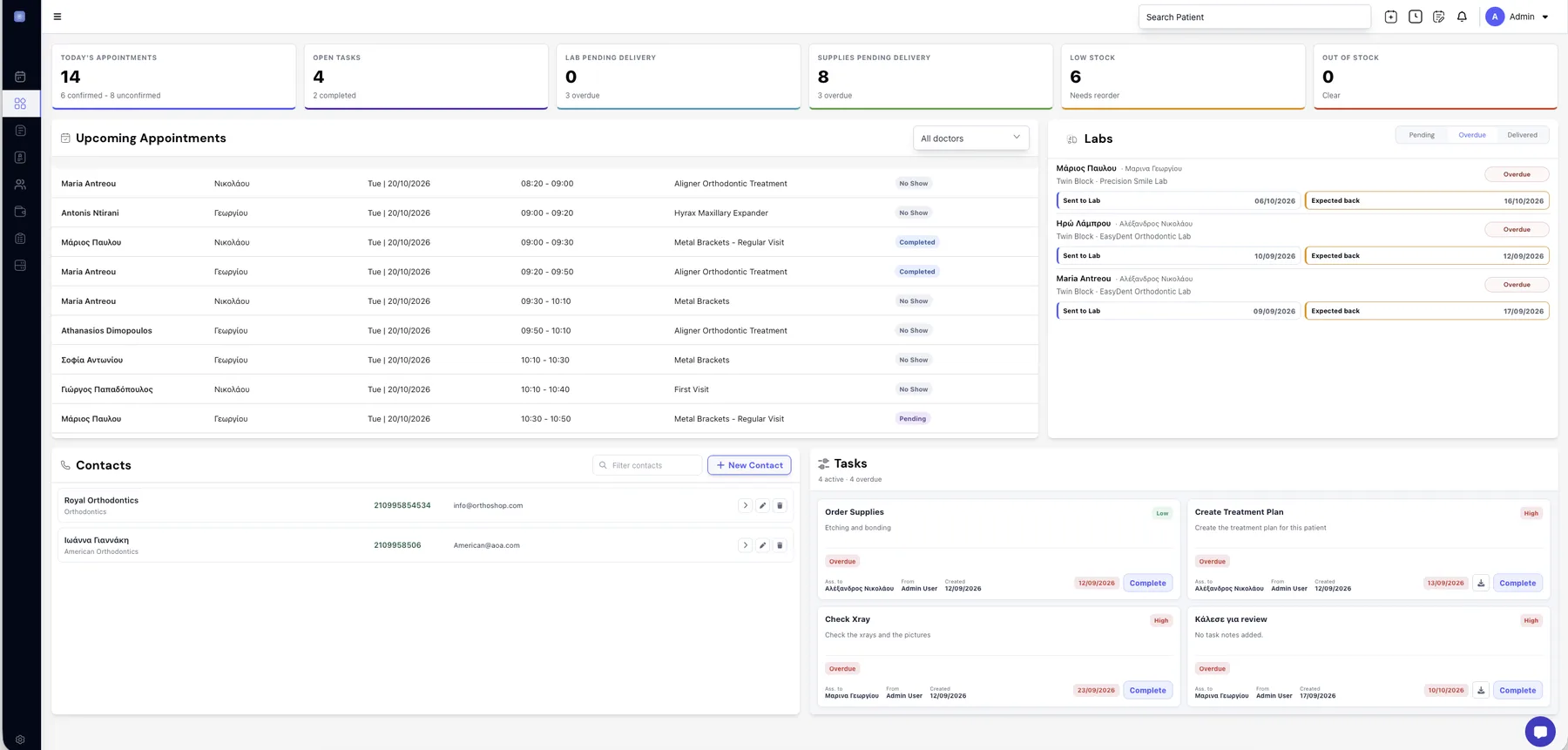Click the Filter contacts field
The width and height of the screenshot is (1568, 750).
click(x=647, y=465)
